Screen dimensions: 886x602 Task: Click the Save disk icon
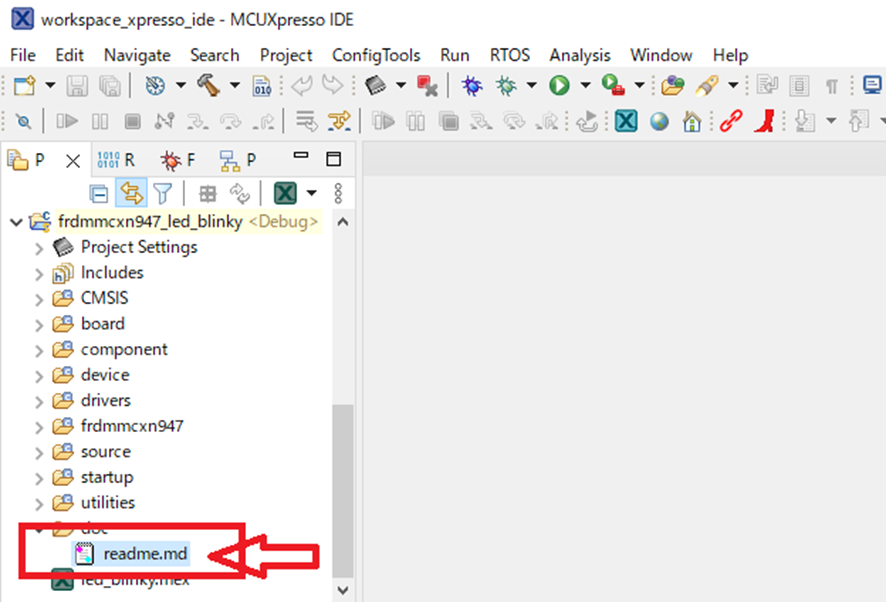coord(77,86)
